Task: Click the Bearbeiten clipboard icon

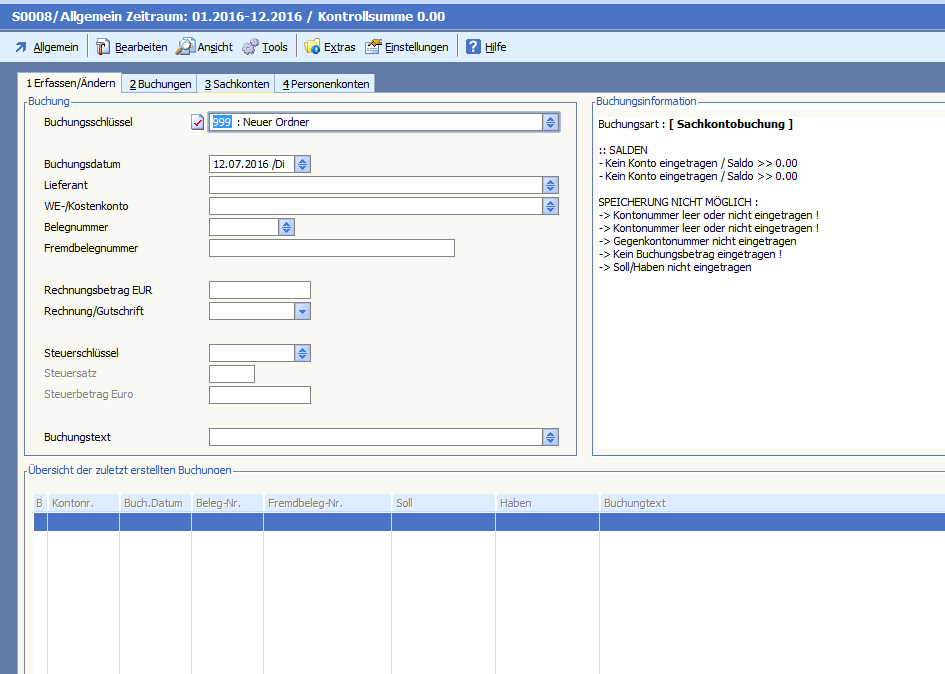Action: 103,47
